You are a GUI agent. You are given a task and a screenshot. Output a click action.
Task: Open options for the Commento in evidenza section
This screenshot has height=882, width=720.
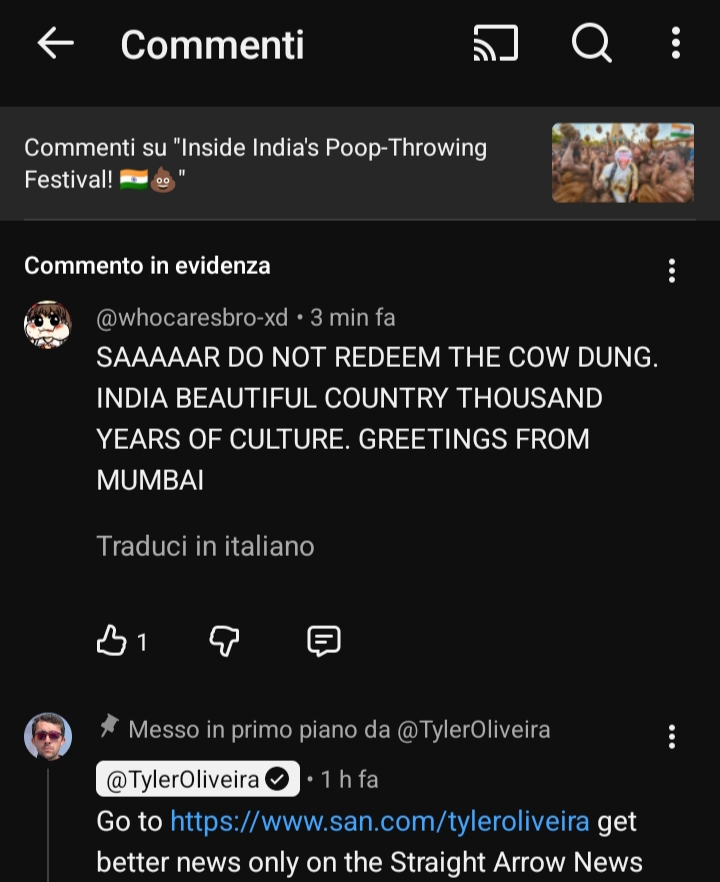click(x=672, y=271)
